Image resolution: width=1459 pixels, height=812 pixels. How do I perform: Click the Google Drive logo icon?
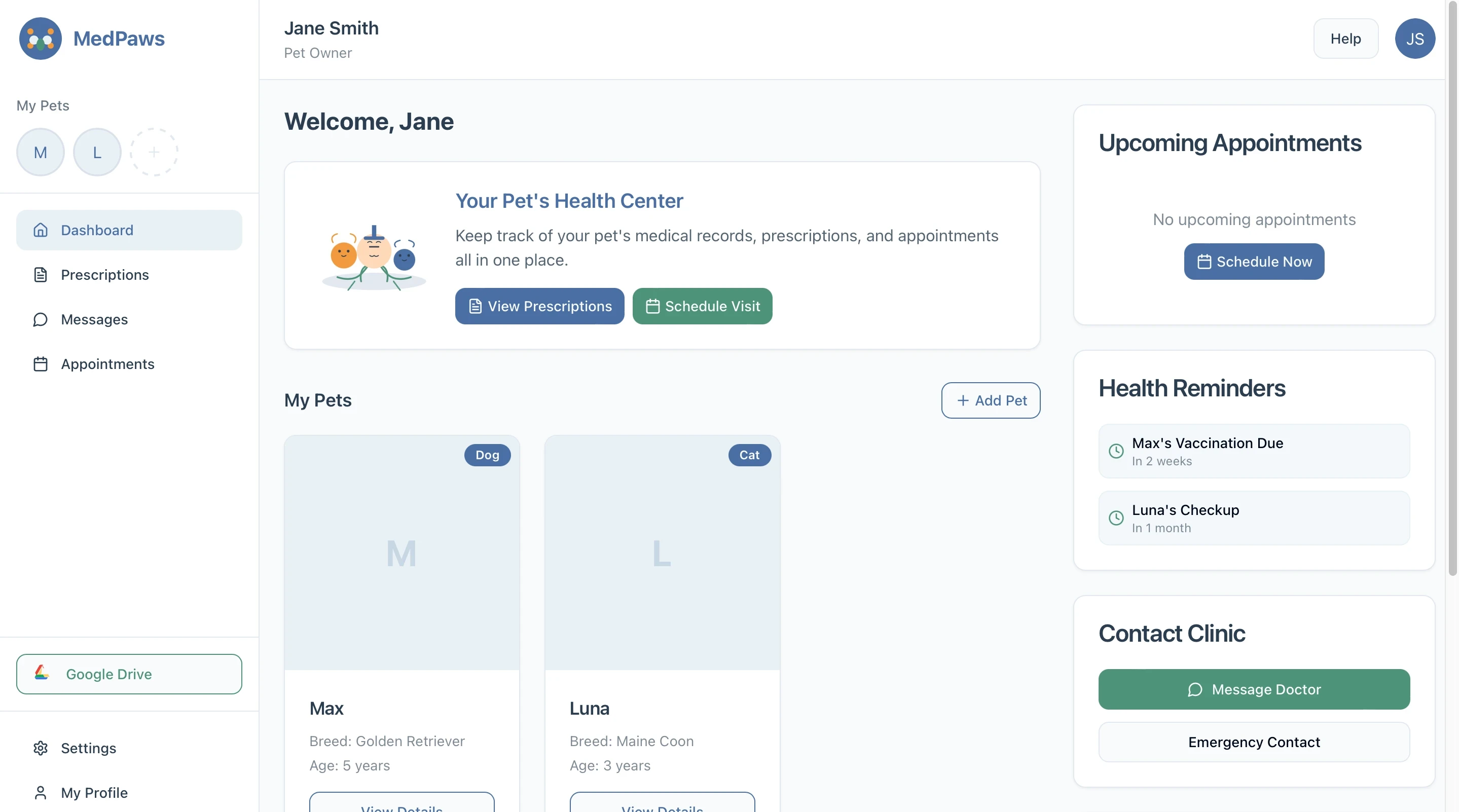click(42, 673)
